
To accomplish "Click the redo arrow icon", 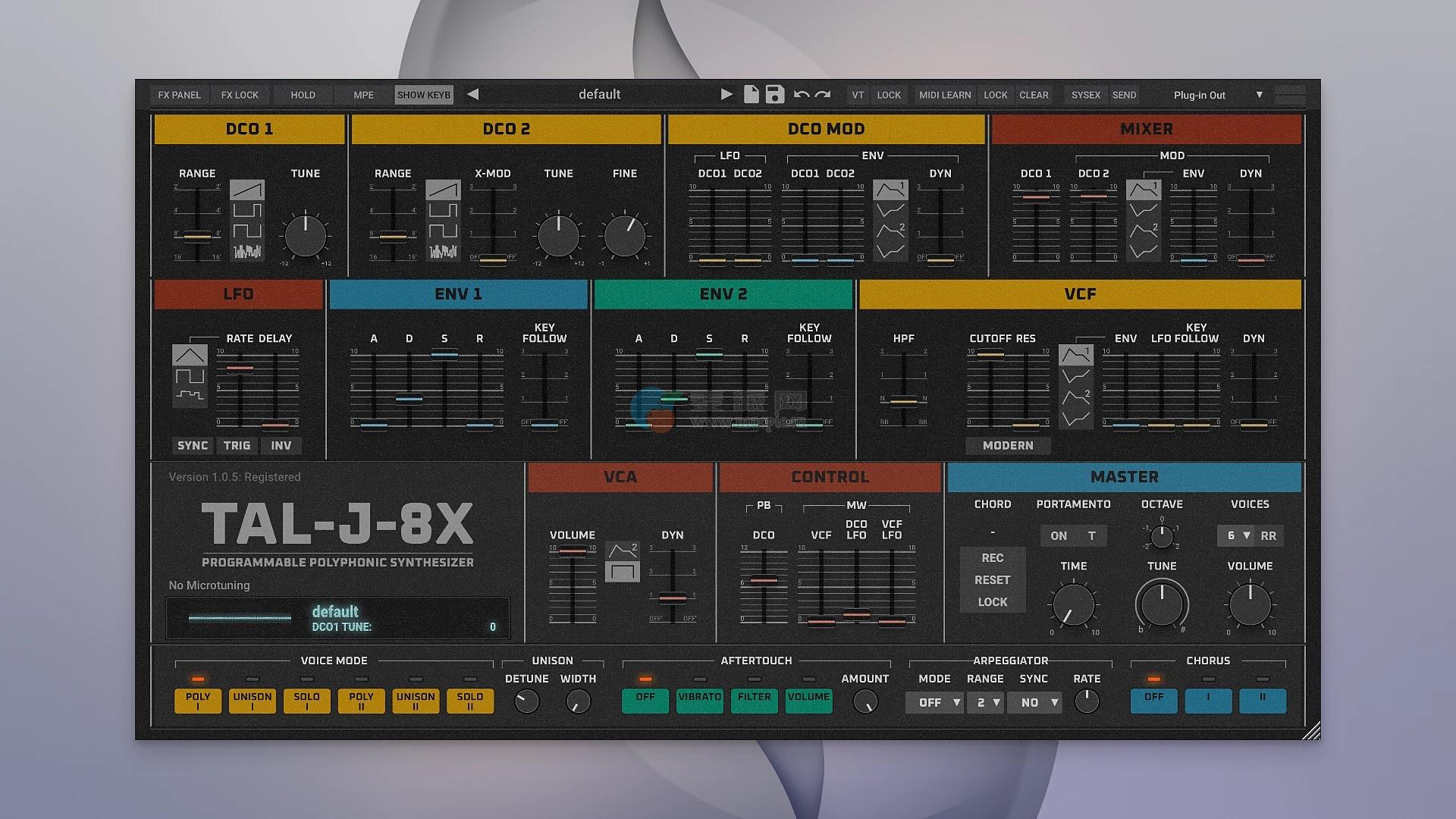I will click(x=823, y=95).
